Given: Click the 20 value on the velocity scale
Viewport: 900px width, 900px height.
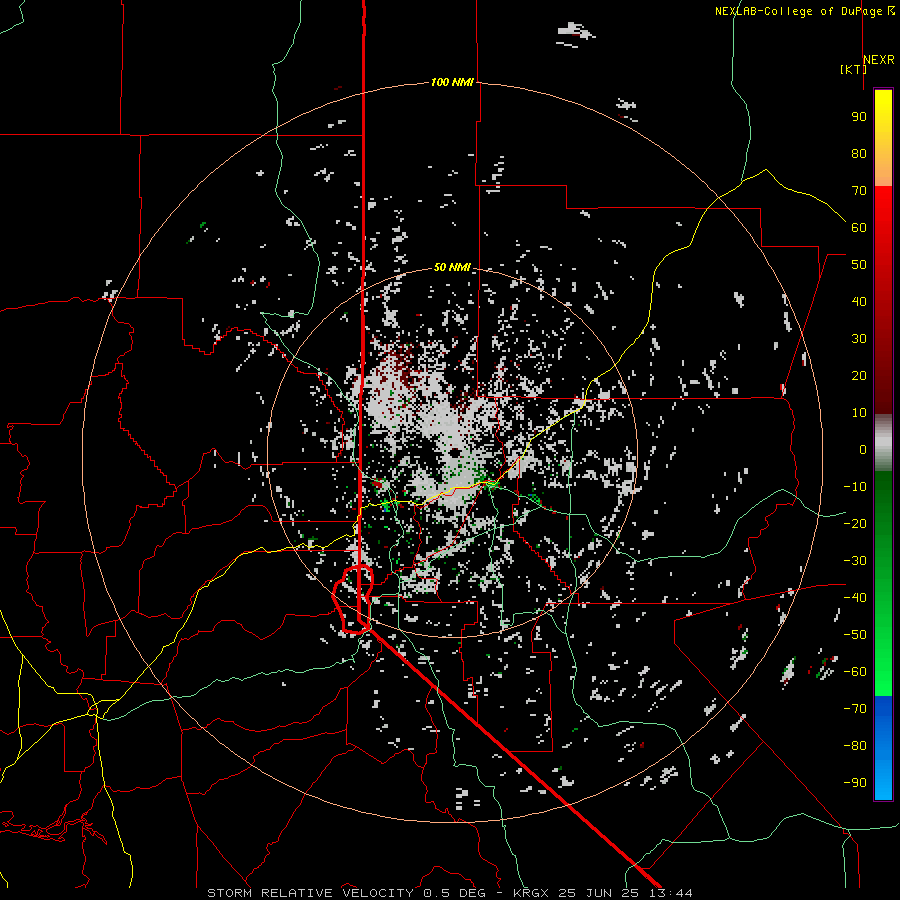Looking at the screenshot, I should click(x=859, y=375).
